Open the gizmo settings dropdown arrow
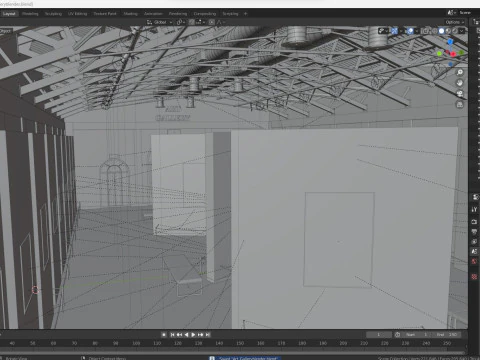Viewport: 480px width, 360px height. coord(401,31)
